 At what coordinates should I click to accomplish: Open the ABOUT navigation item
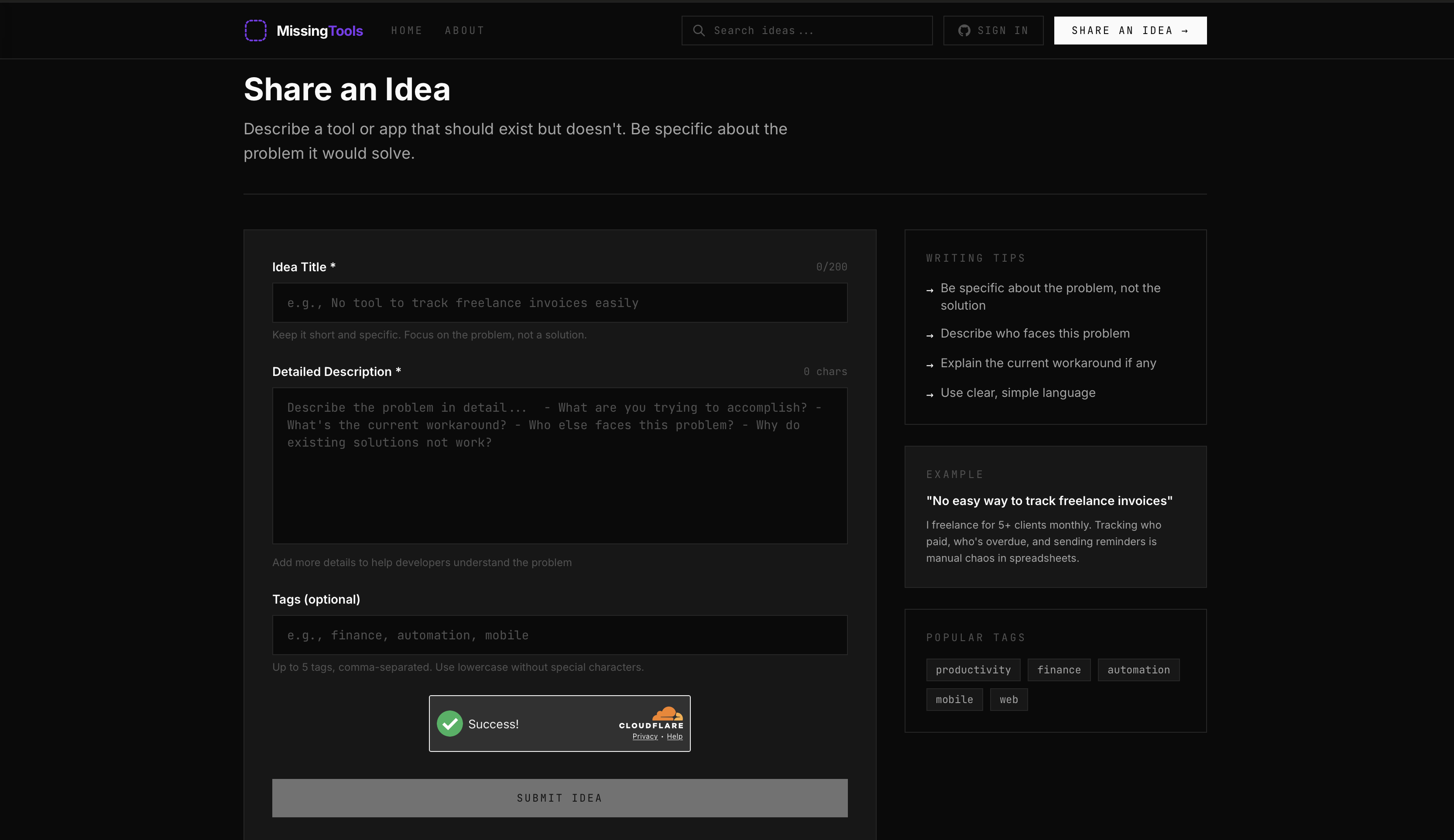point(464,31)
